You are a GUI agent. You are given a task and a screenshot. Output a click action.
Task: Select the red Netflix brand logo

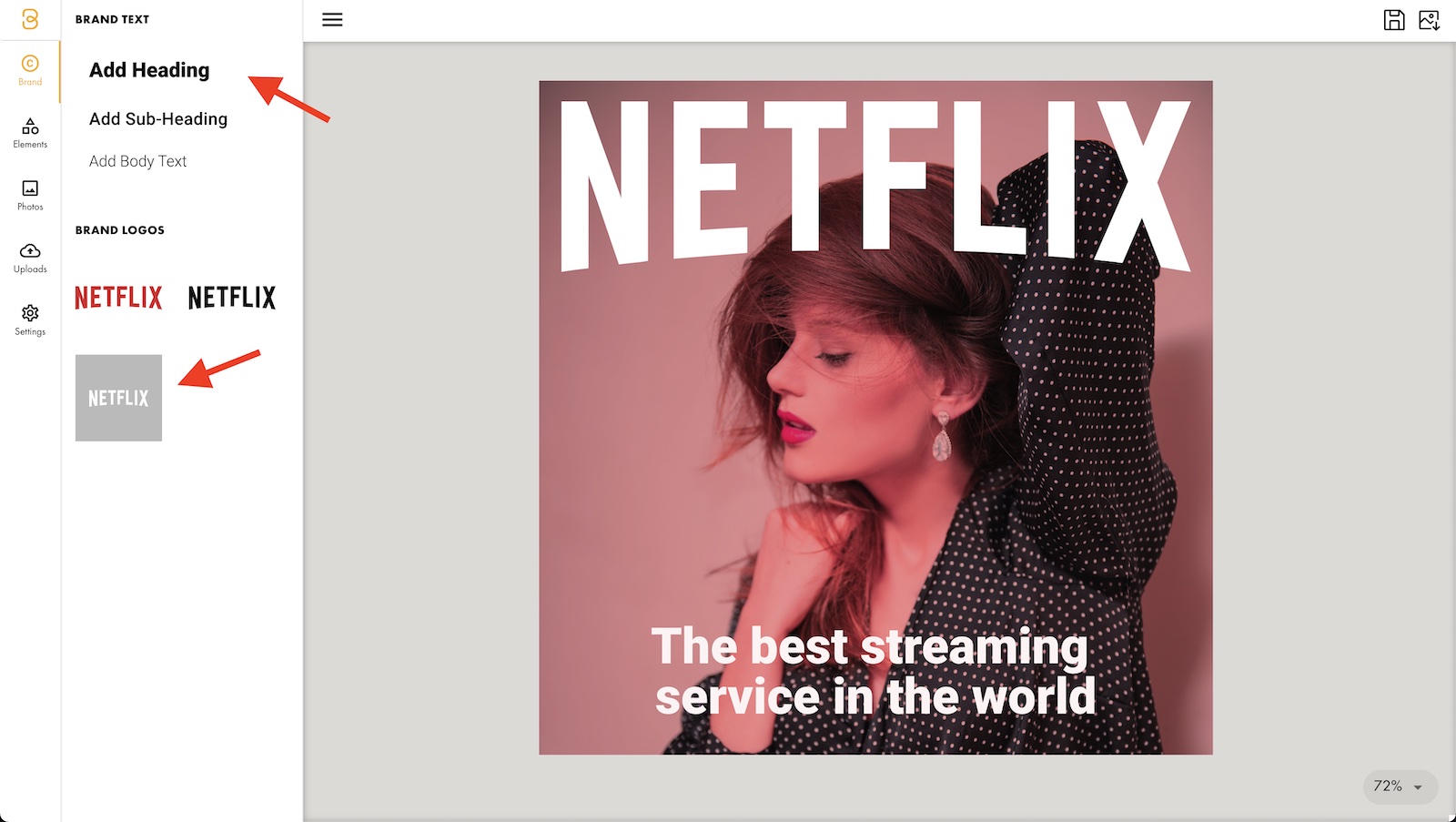118,297
